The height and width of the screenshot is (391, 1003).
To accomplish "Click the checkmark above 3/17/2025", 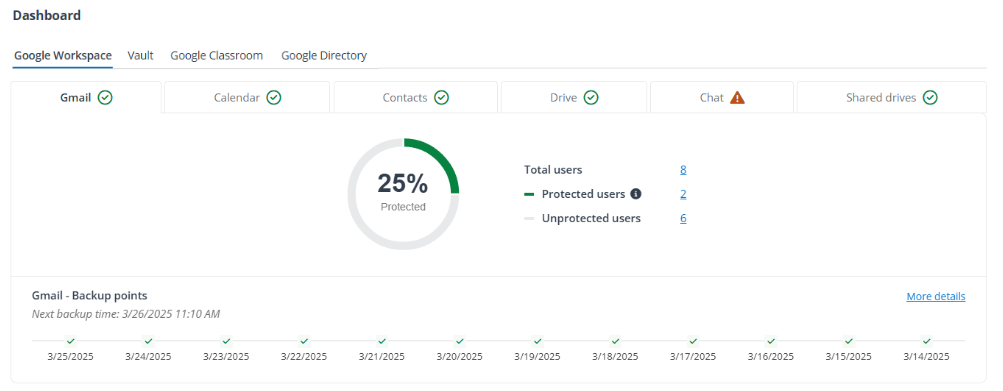I will [x=693, y=341].
